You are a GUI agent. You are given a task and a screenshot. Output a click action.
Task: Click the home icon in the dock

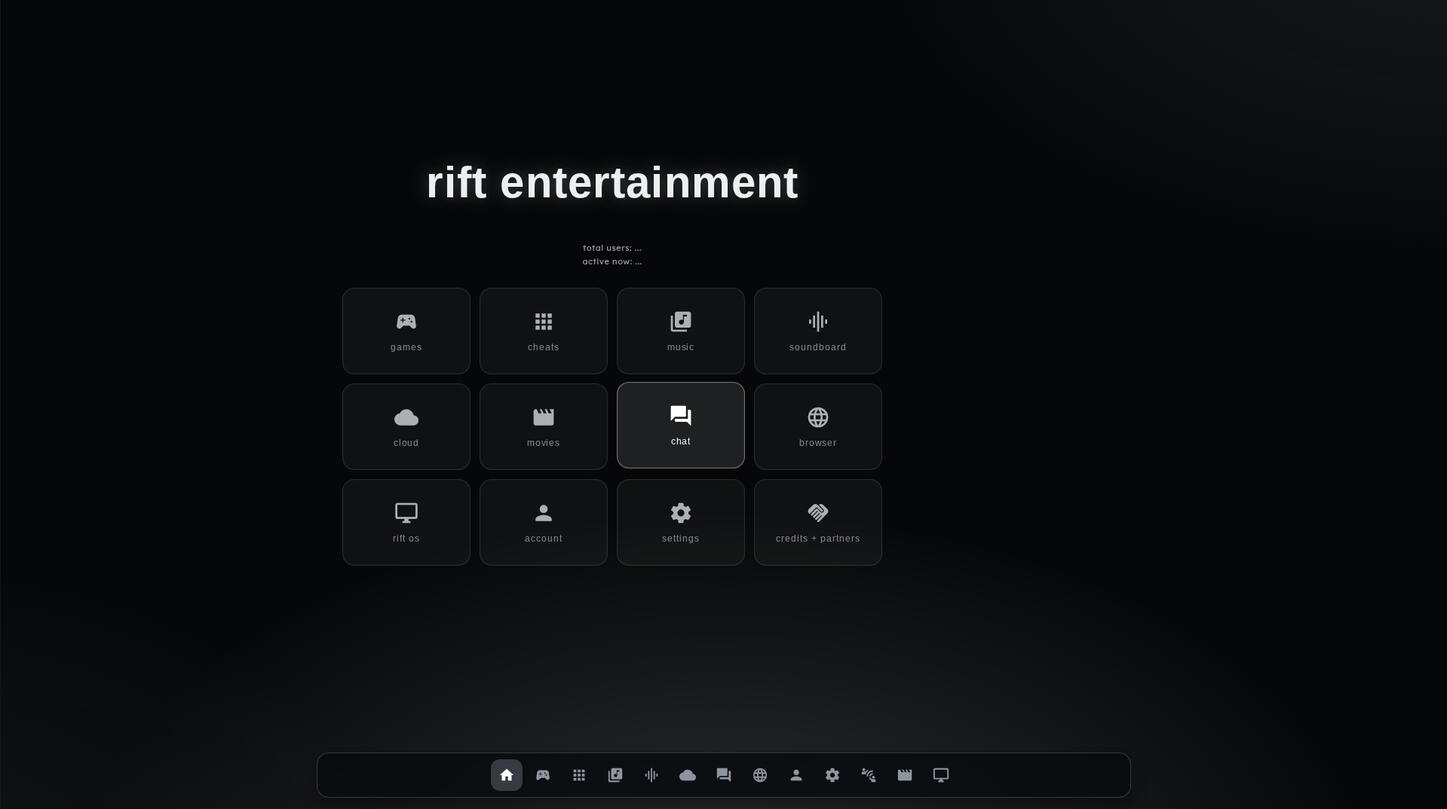506,775
